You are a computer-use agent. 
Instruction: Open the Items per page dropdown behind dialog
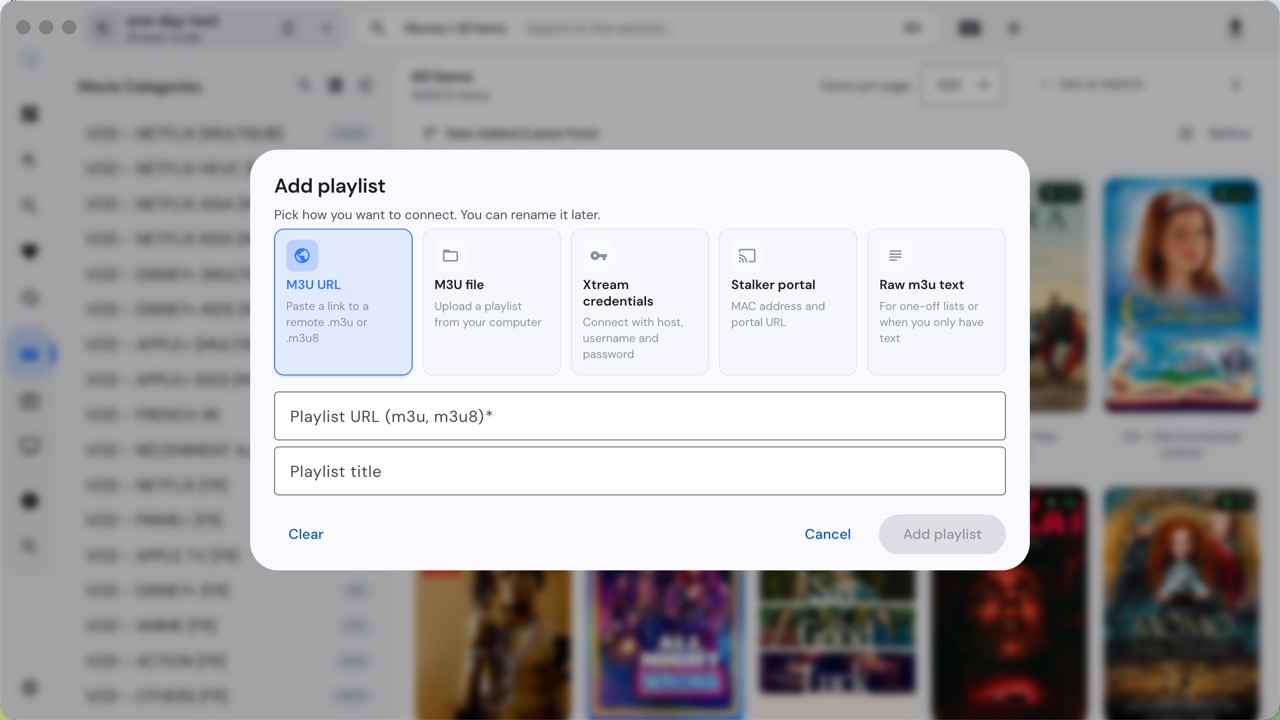pos(963,86)
